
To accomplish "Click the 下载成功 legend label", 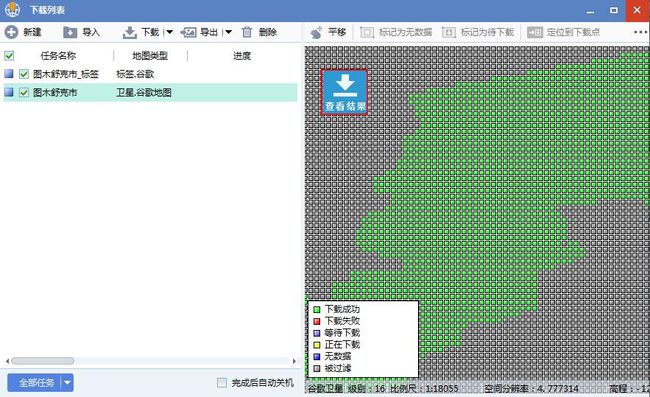I will [342, 309].
